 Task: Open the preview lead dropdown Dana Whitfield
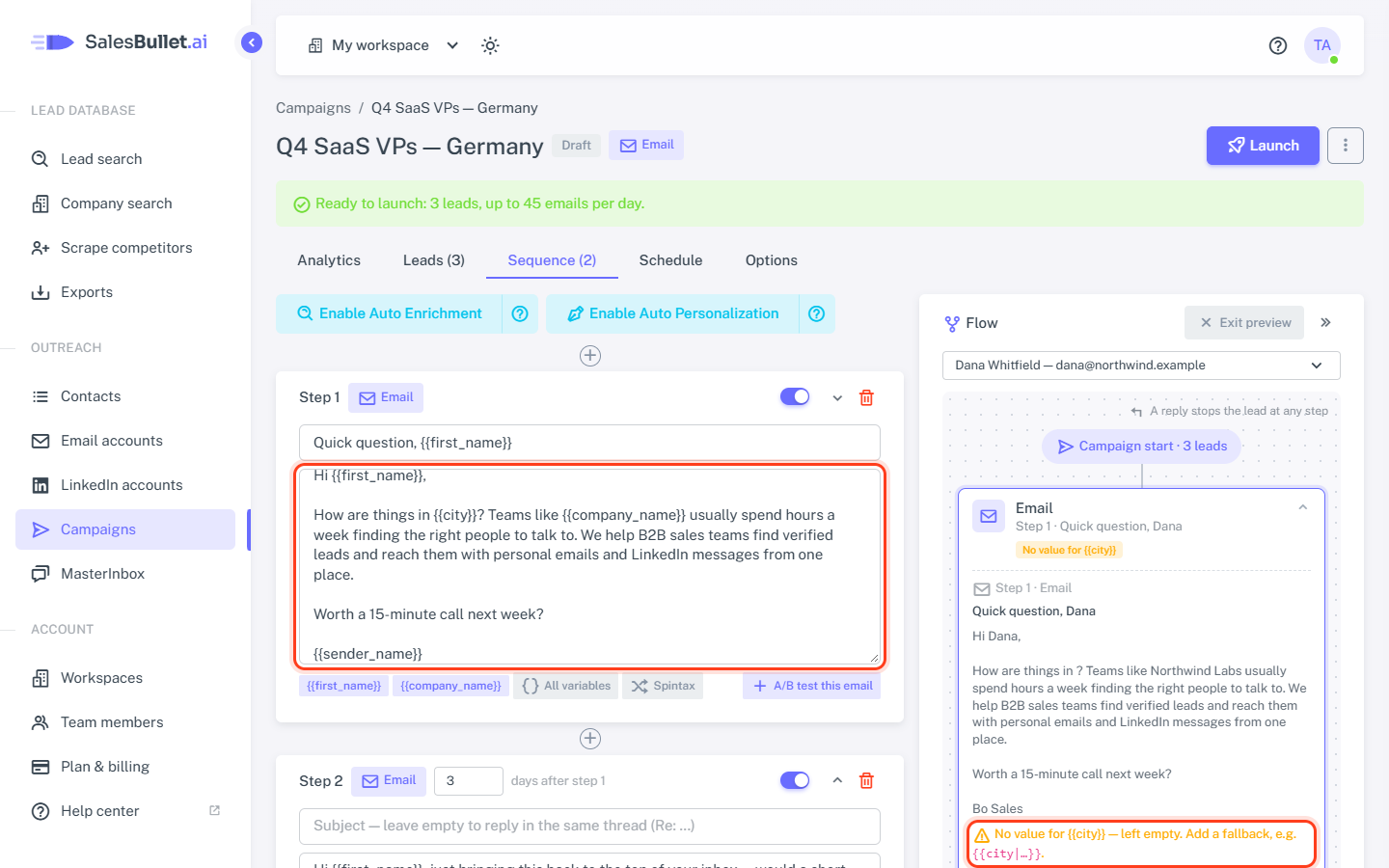[x=1141, y=366]
